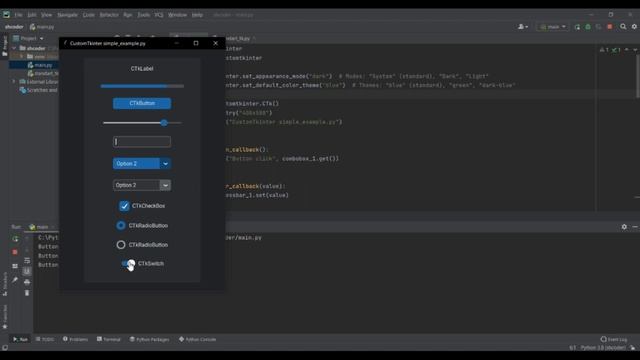Viewport: 640px width, 360px height.
Task: Open Run panel settings gear
Action: pyautogui.click(x=624, y=227)
